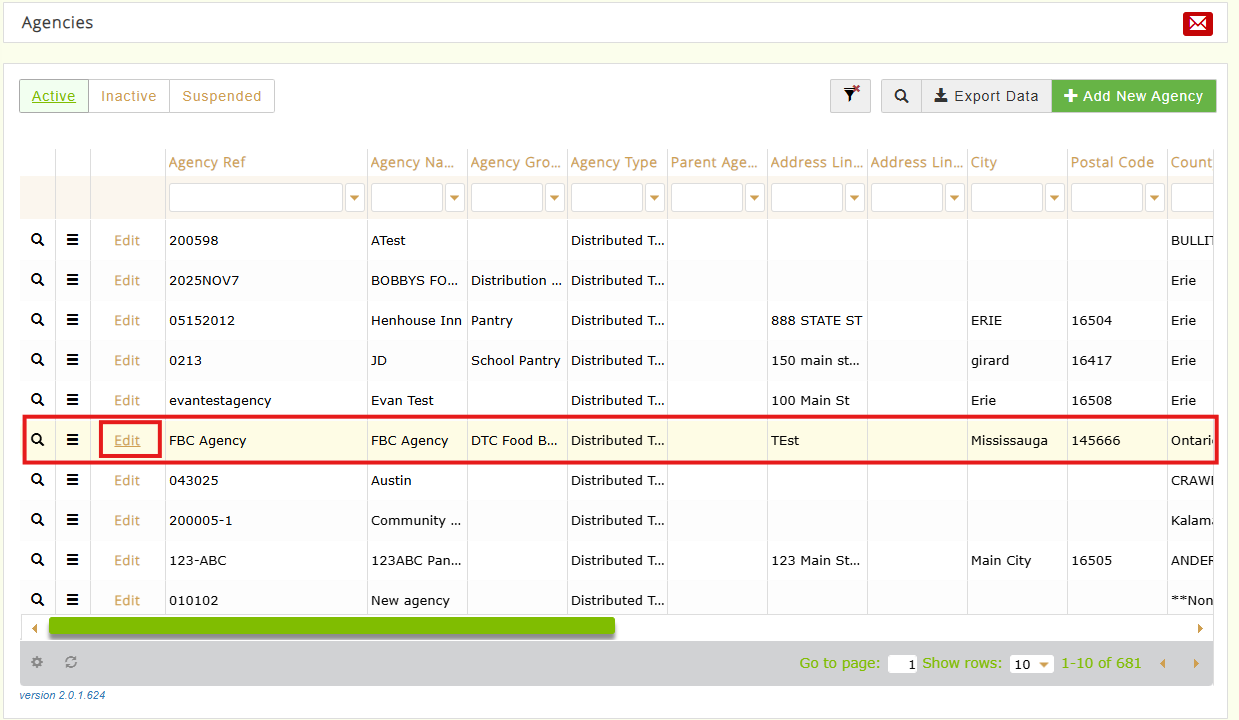View details of evantestagency
1239x720 pixels.
coord(37,400)
